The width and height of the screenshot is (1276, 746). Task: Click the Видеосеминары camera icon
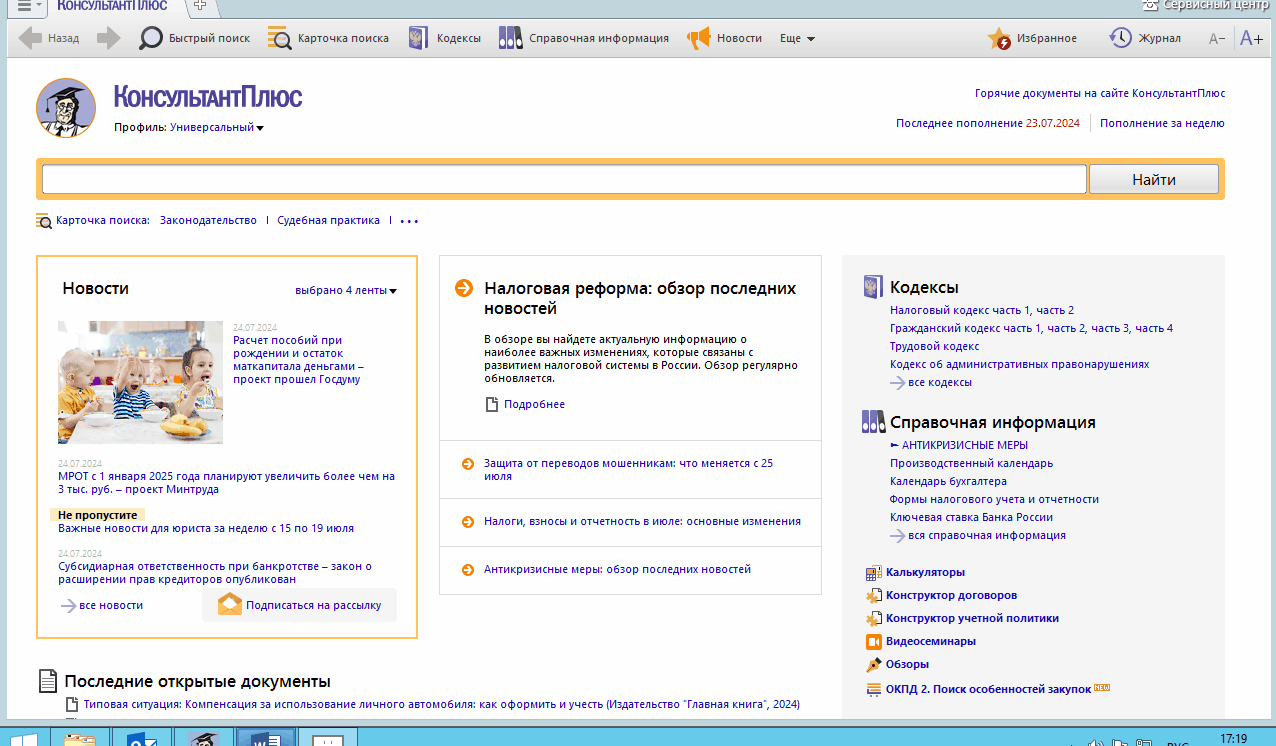873,642
